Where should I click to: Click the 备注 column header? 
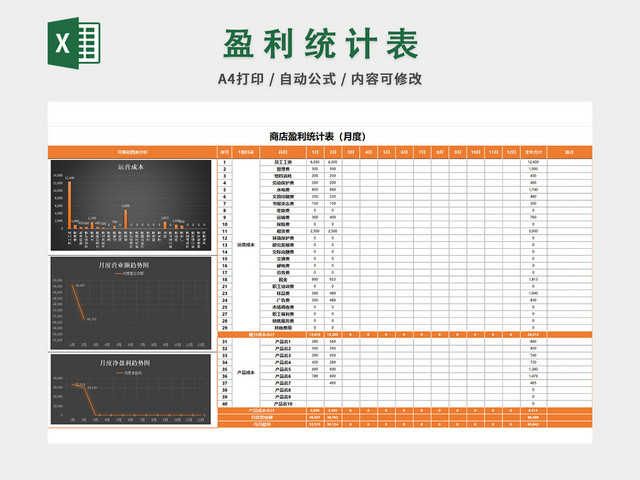pyautogui.click(x=569, y=152)
